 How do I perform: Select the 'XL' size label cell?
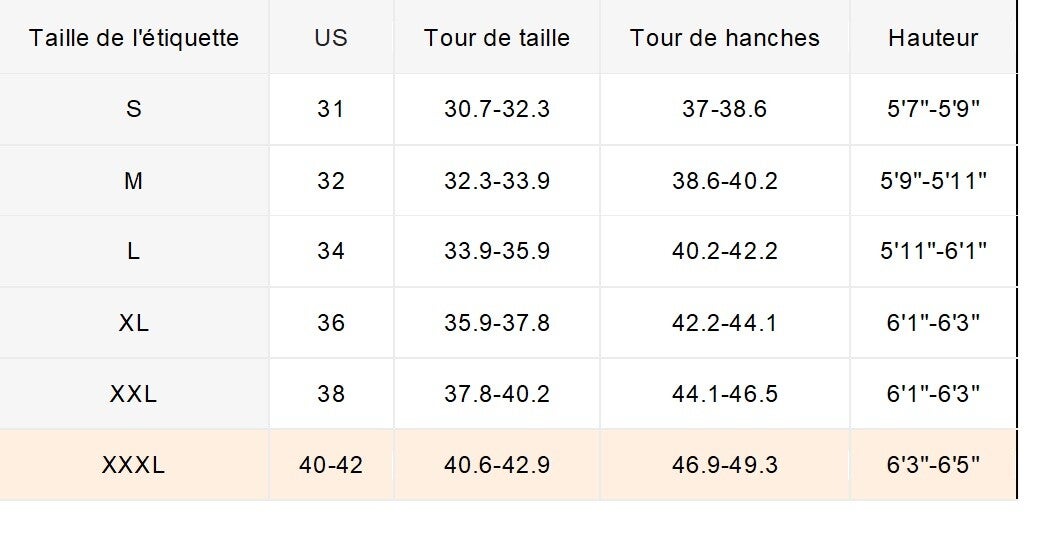[134, 323]
